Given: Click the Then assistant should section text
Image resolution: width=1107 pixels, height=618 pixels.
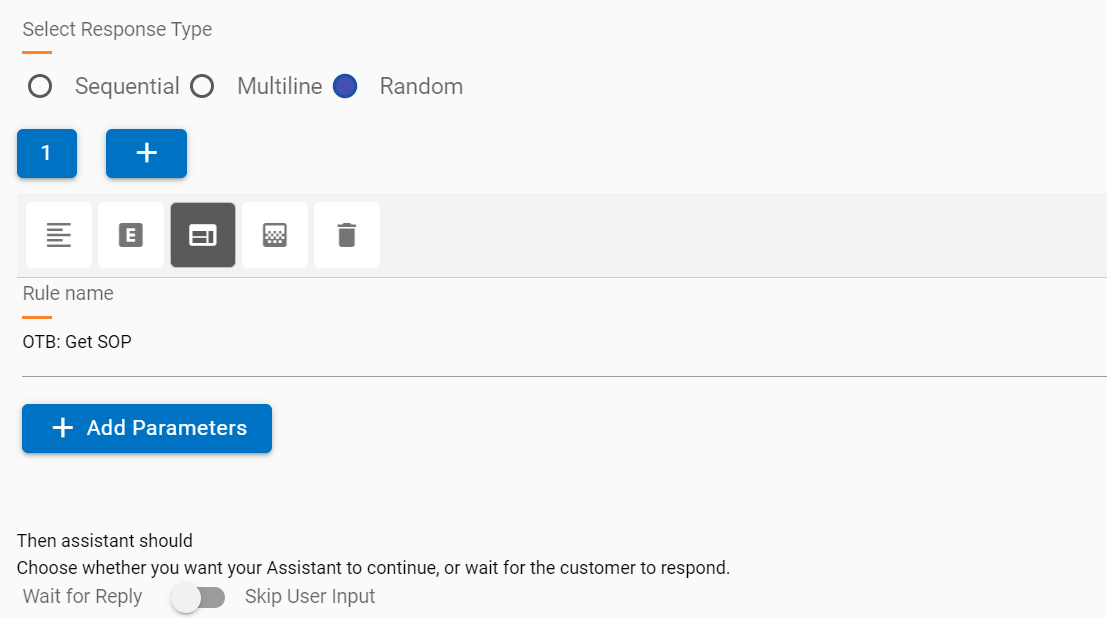Looking at the screenshot, I should click(104, 540).
